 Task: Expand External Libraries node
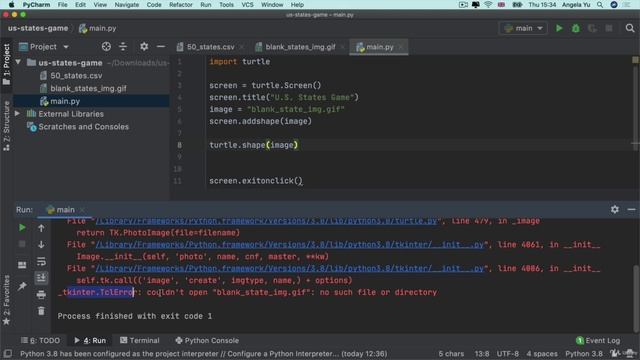tap(18, 113)
